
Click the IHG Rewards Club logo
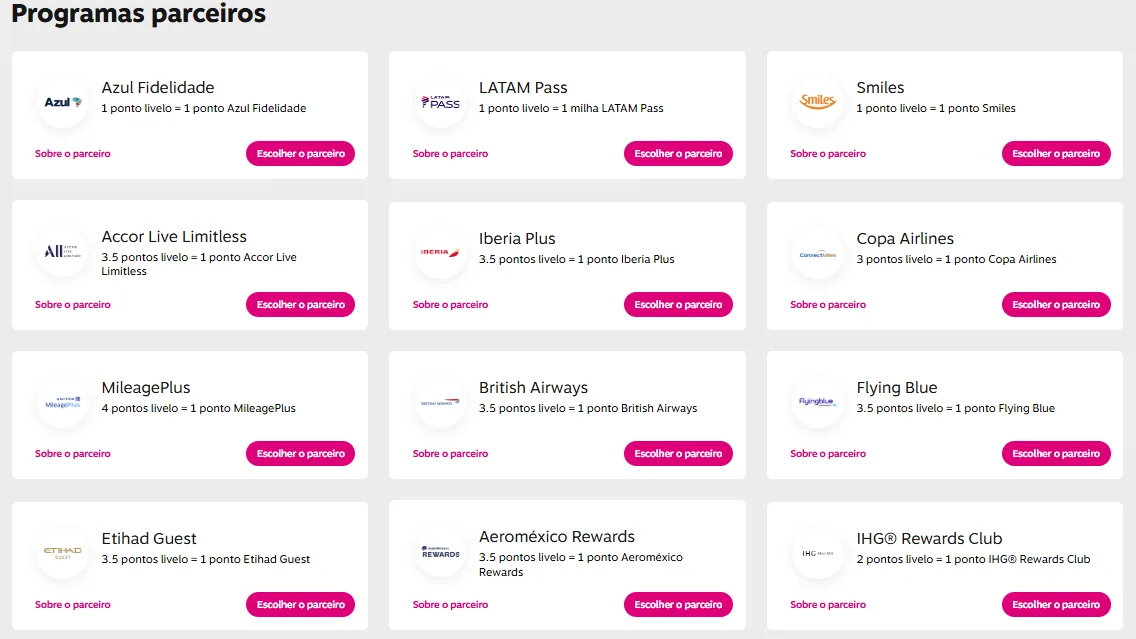click(x=817, y=553)
